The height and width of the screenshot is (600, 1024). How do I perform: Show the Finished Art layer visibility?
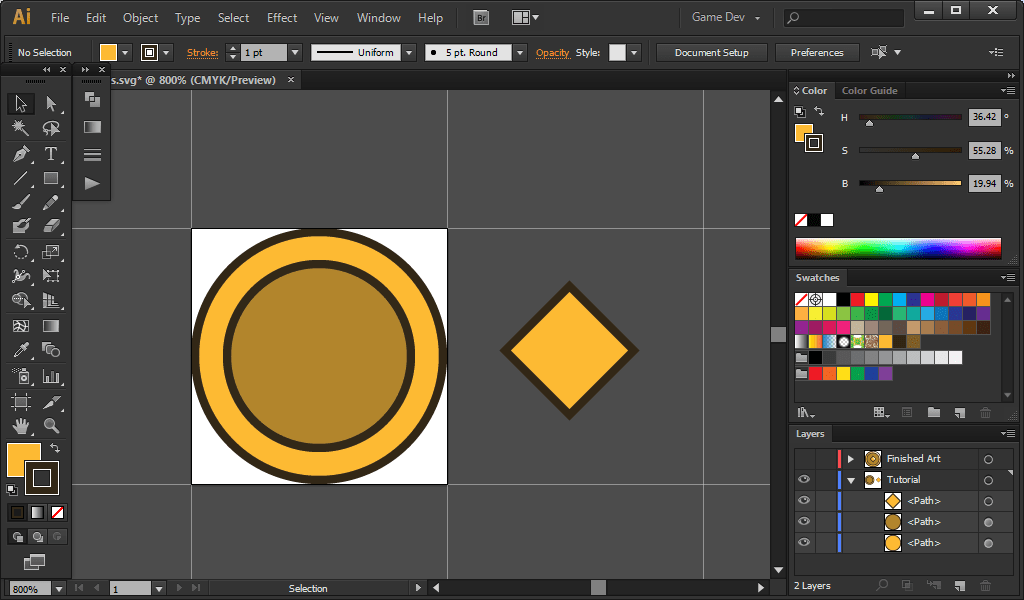tap(804, 459)
